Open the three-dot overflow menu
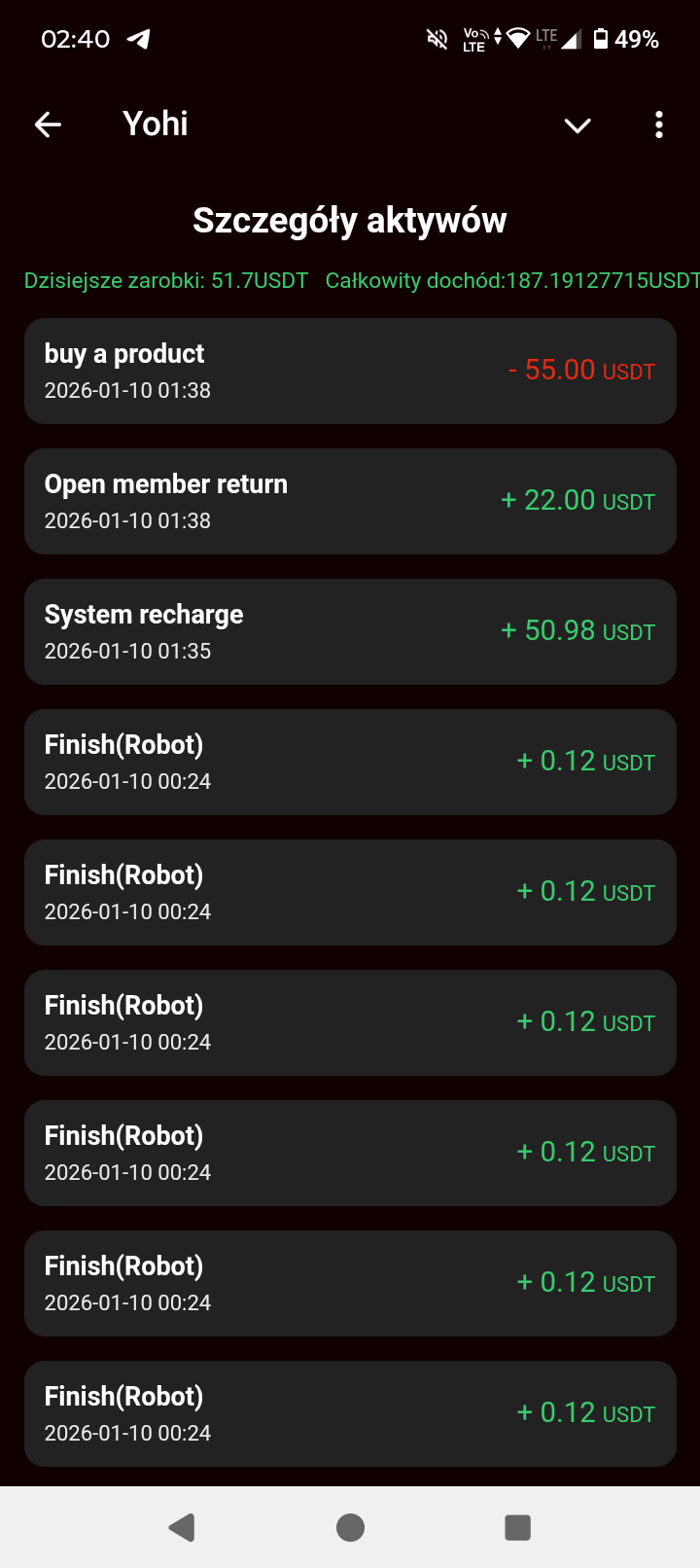This screenshot has width=700, height=1568. [x=659, y=125]
